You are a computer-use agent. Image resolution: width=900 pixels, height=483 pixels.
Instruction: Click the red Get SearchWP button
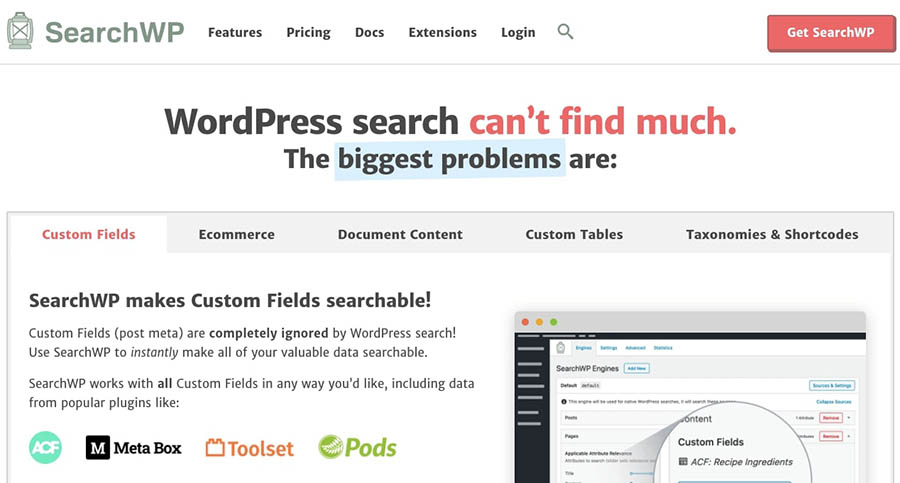829,32
